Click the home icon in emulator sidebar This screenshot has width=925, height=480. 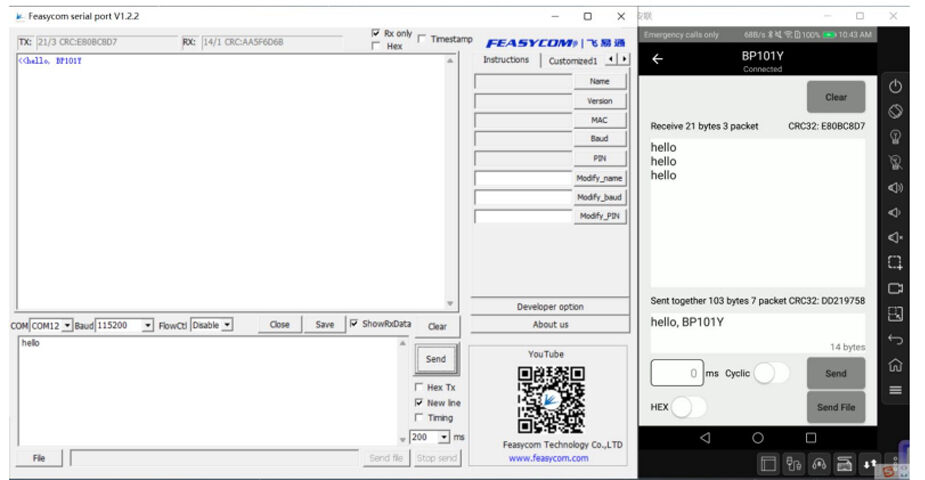point(895,365)
